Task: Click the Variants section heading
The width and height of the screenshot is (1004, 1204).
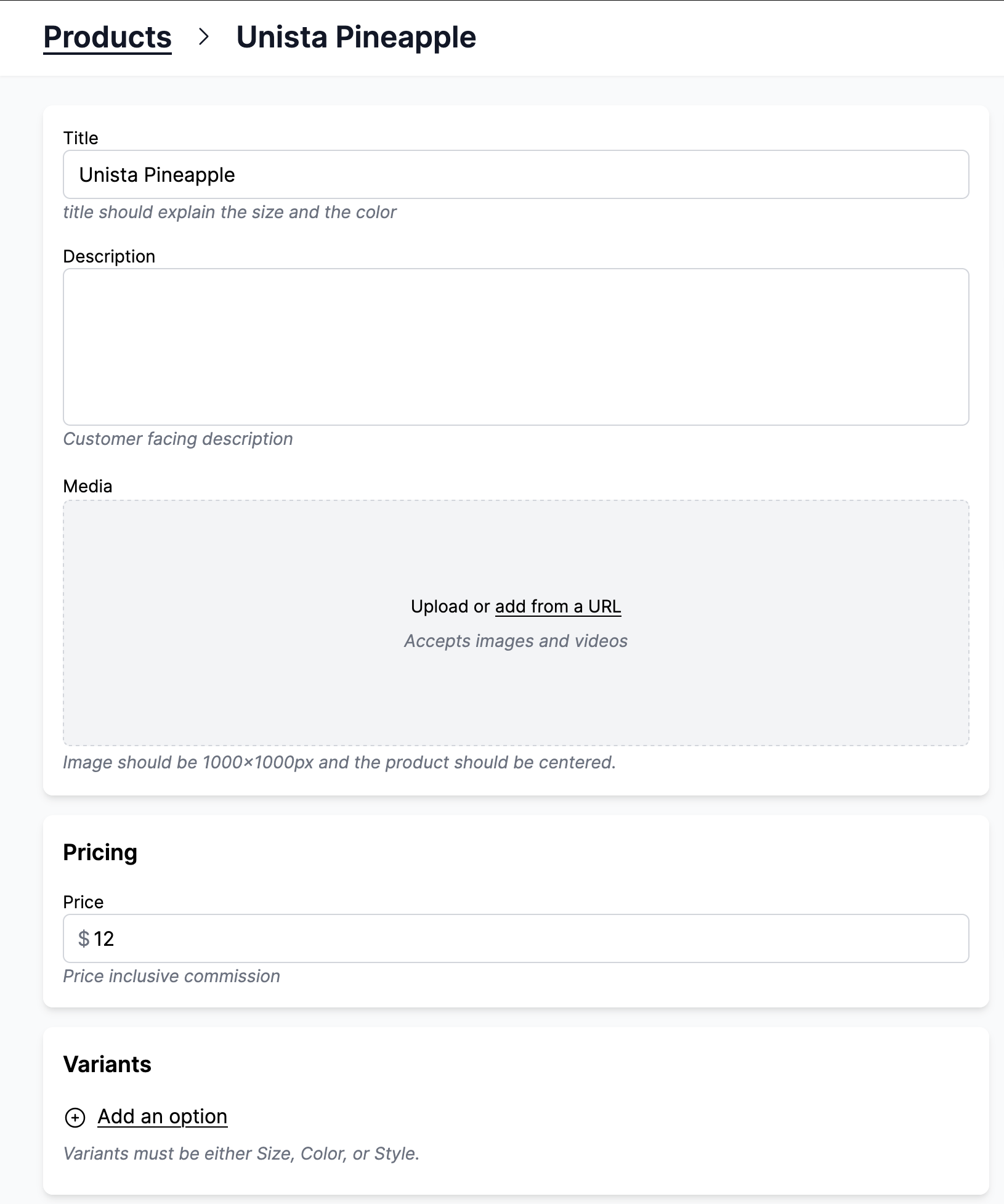Action: point(108,1064)
